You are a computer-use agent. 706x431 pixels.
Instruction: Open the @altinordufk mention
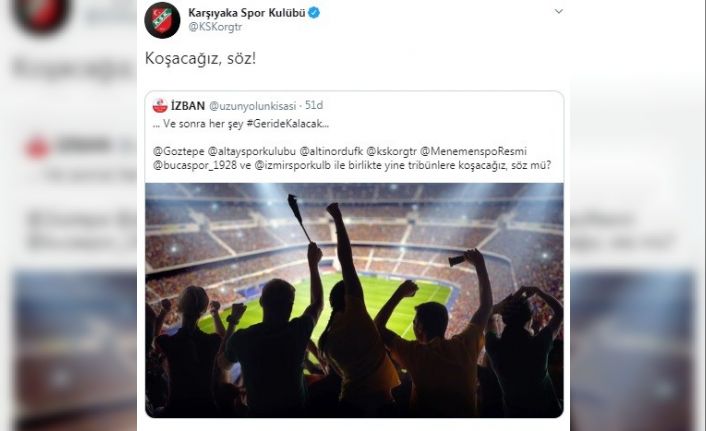(331, 151)
